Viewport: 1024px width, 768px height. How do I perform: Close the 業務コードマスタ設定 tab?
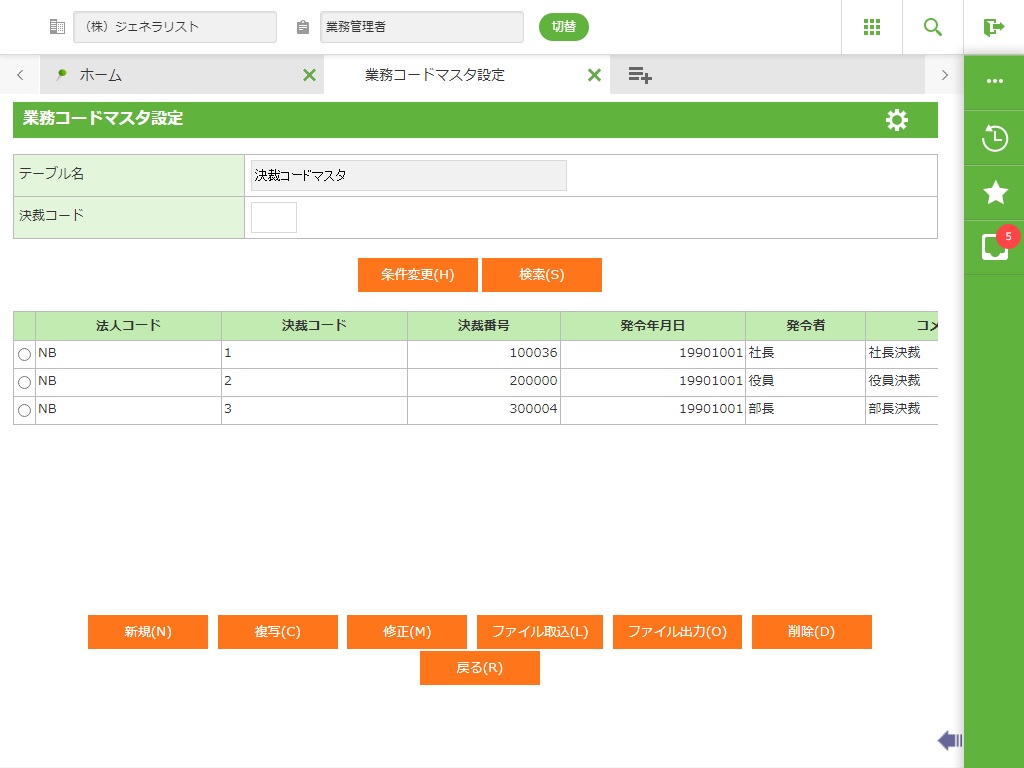click(594, 75)
